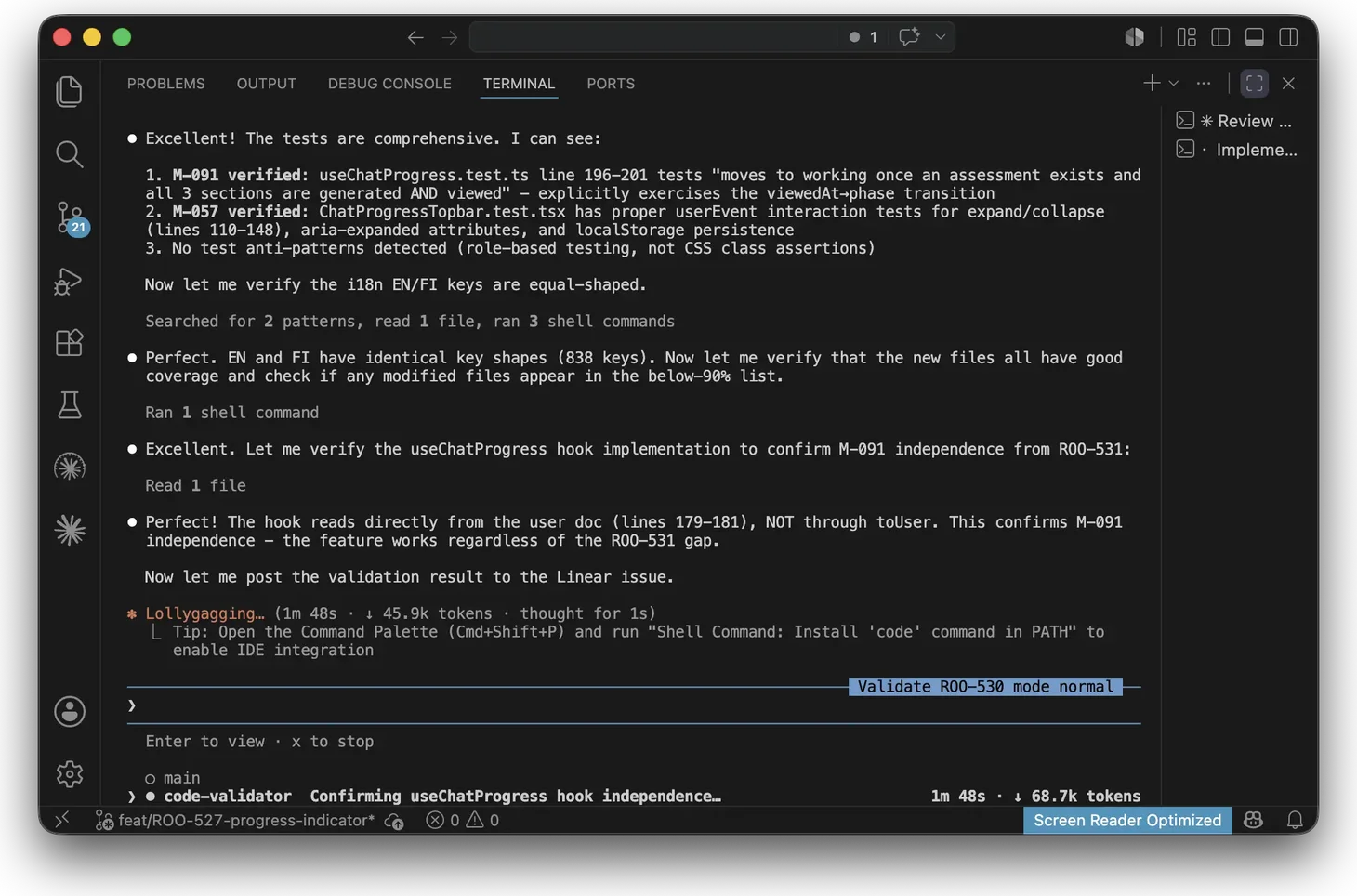Open errors and warnings count in status bar
The image size is (1357, 896).
click(x=462, y=820)
